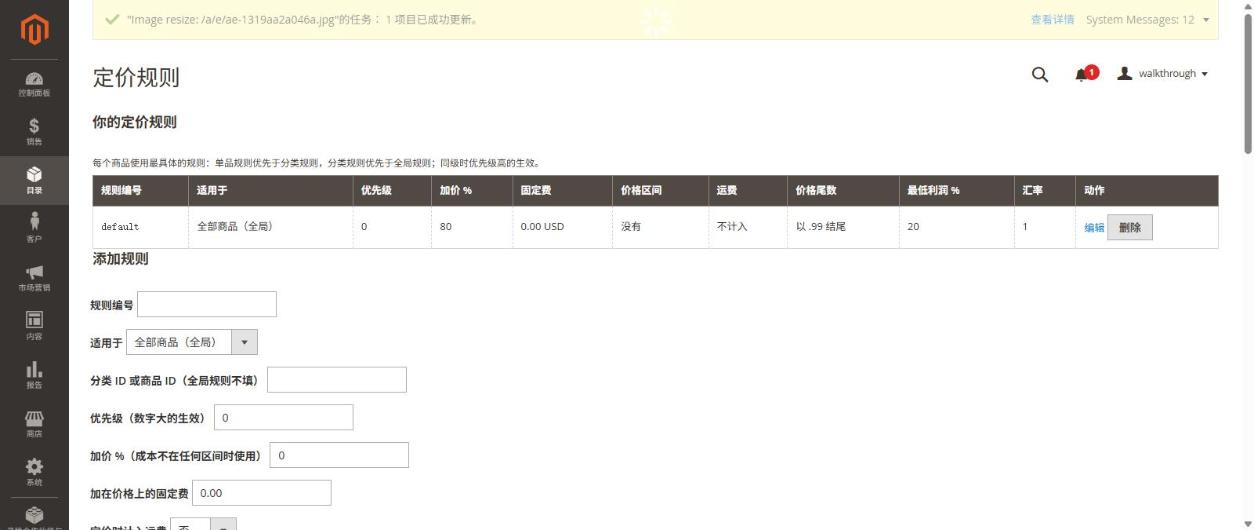This screenshot has height=530, width=1254.
Task: Click the 适用于 column header
Action: [x=270, y=191]
